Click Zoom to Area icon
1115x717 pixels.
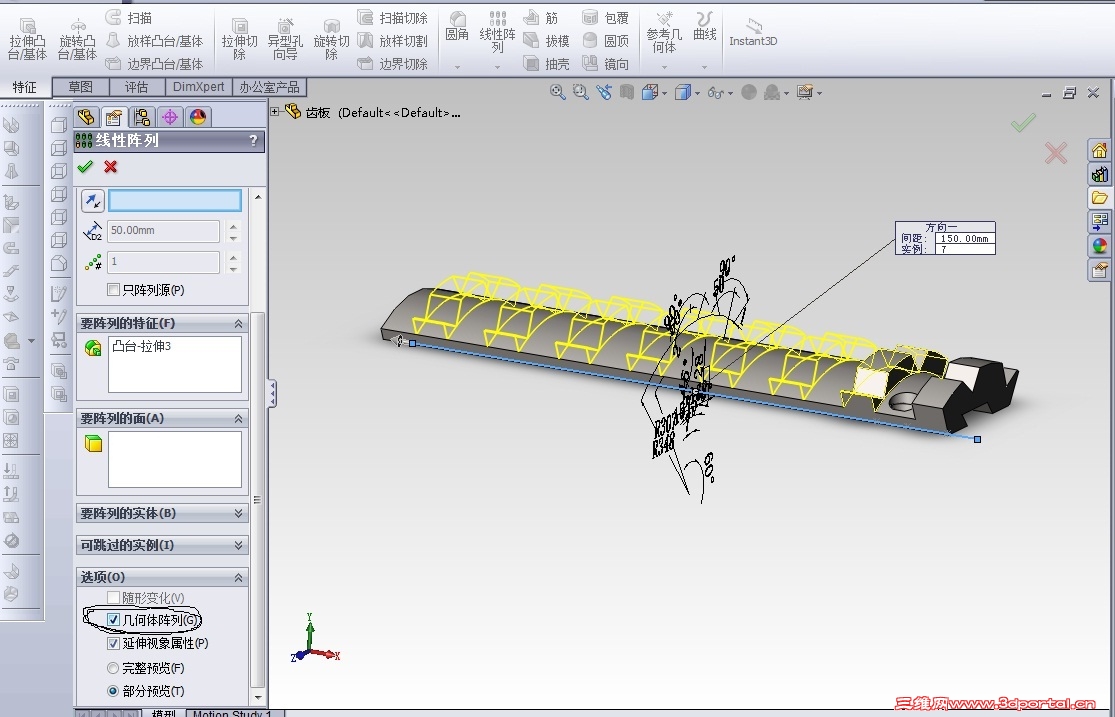[x=581, y=92]
